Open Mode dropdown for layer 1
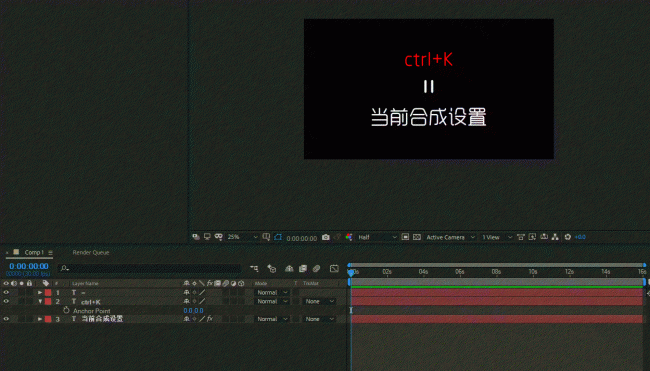The width and height of the screenshot is (650, 371). [272, 293]
